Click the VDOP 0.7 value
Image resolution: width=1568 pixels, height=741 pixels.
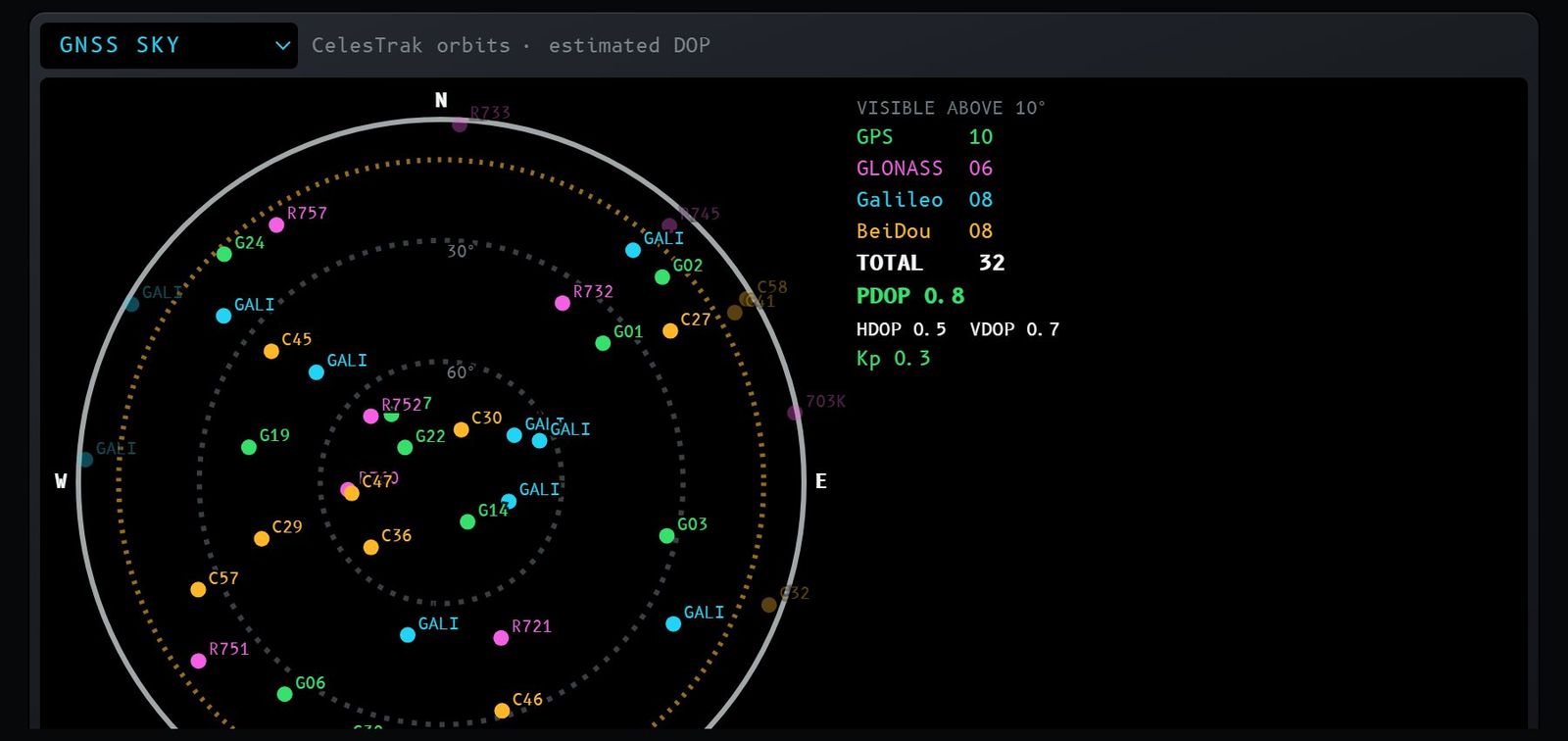coord(1015,329)
